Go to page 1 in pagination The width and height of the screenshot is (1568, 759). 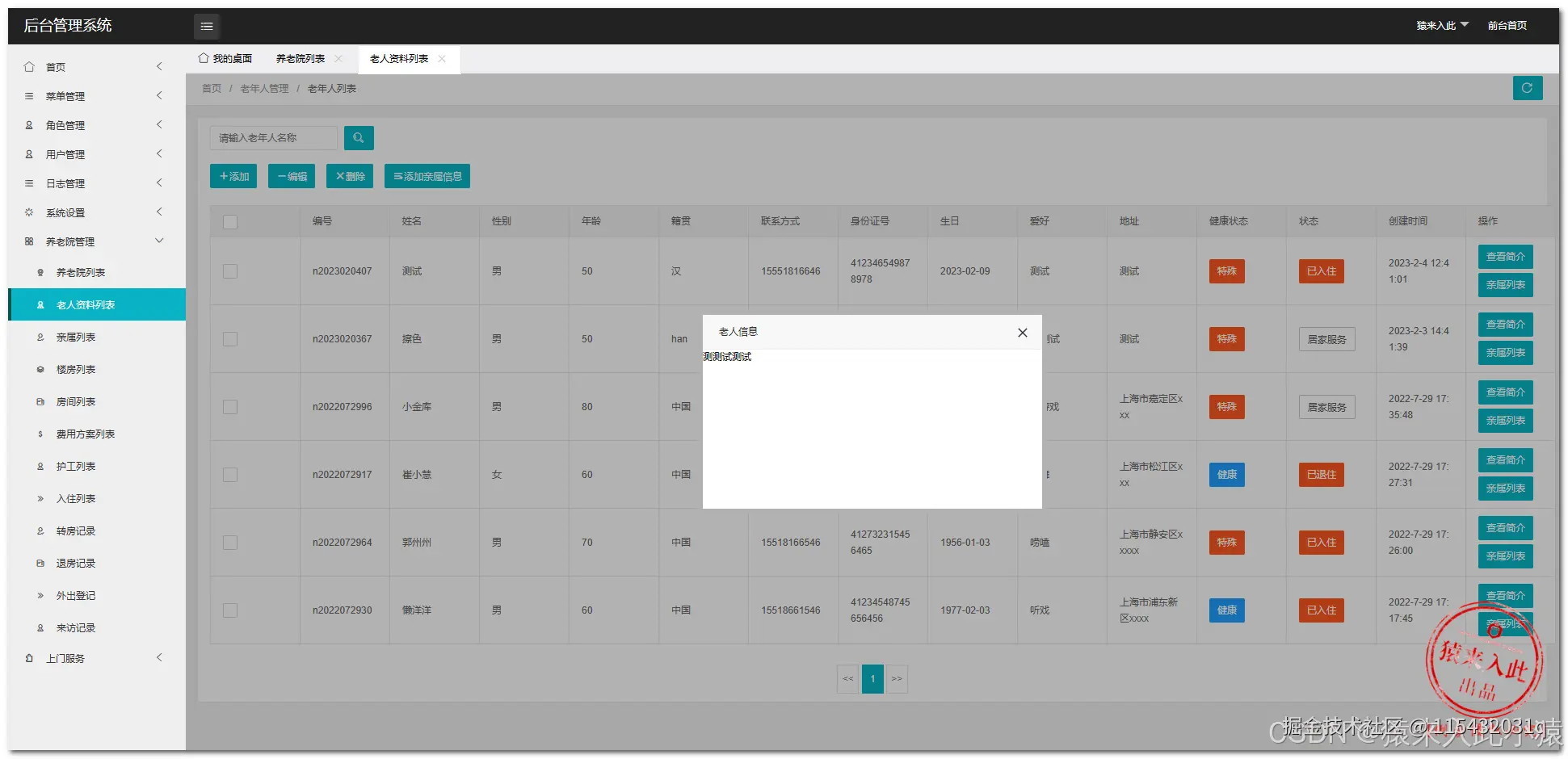tap(872, 679)
